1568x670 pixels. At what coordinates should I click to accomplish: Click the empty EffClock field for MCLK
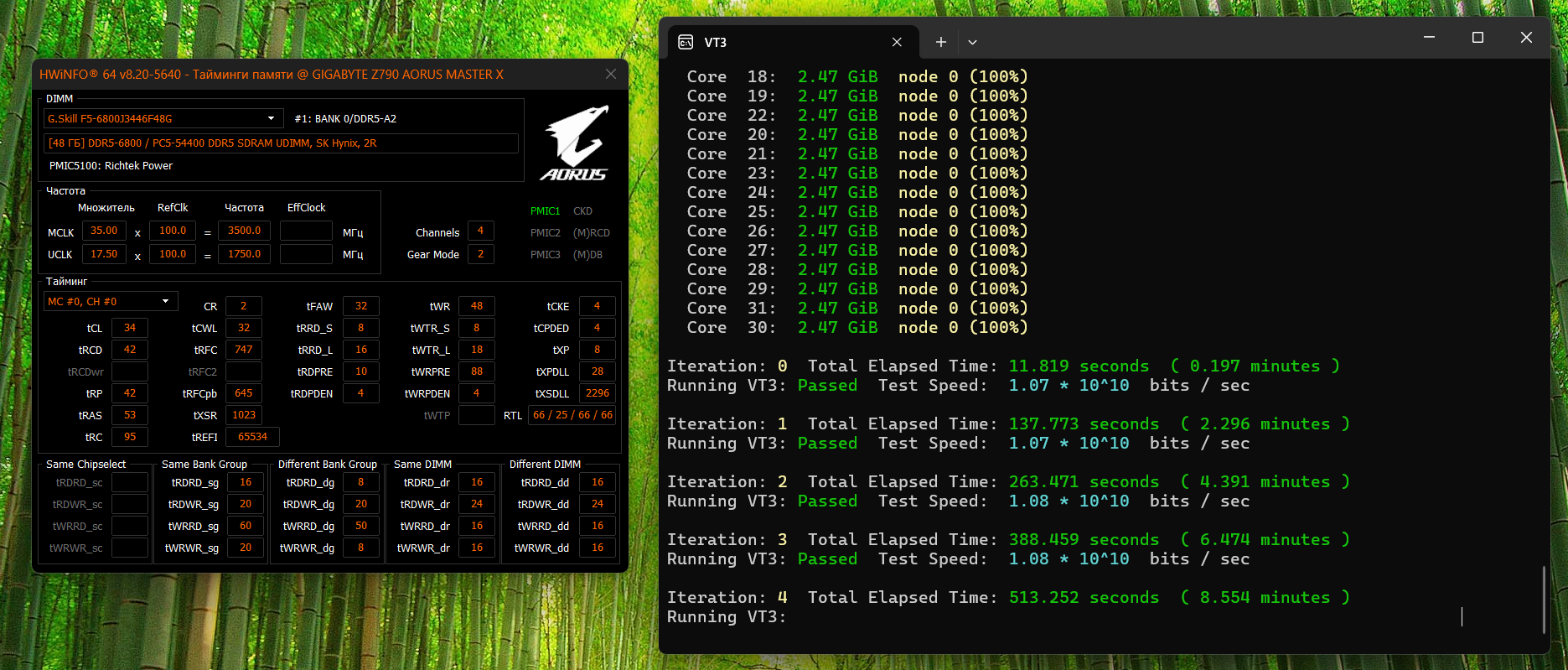[x=306, y=231]
